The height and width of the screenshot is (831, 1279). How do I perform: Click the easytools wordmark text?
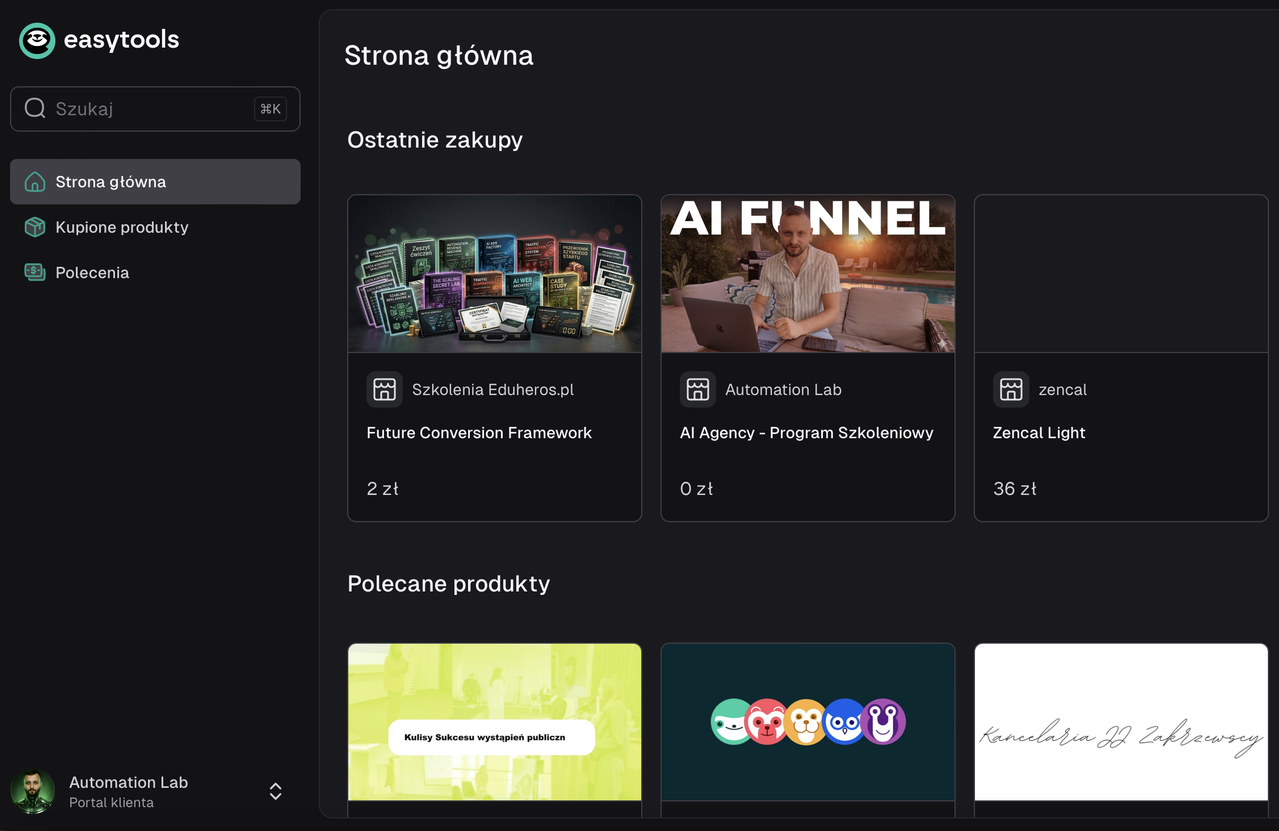121,40
